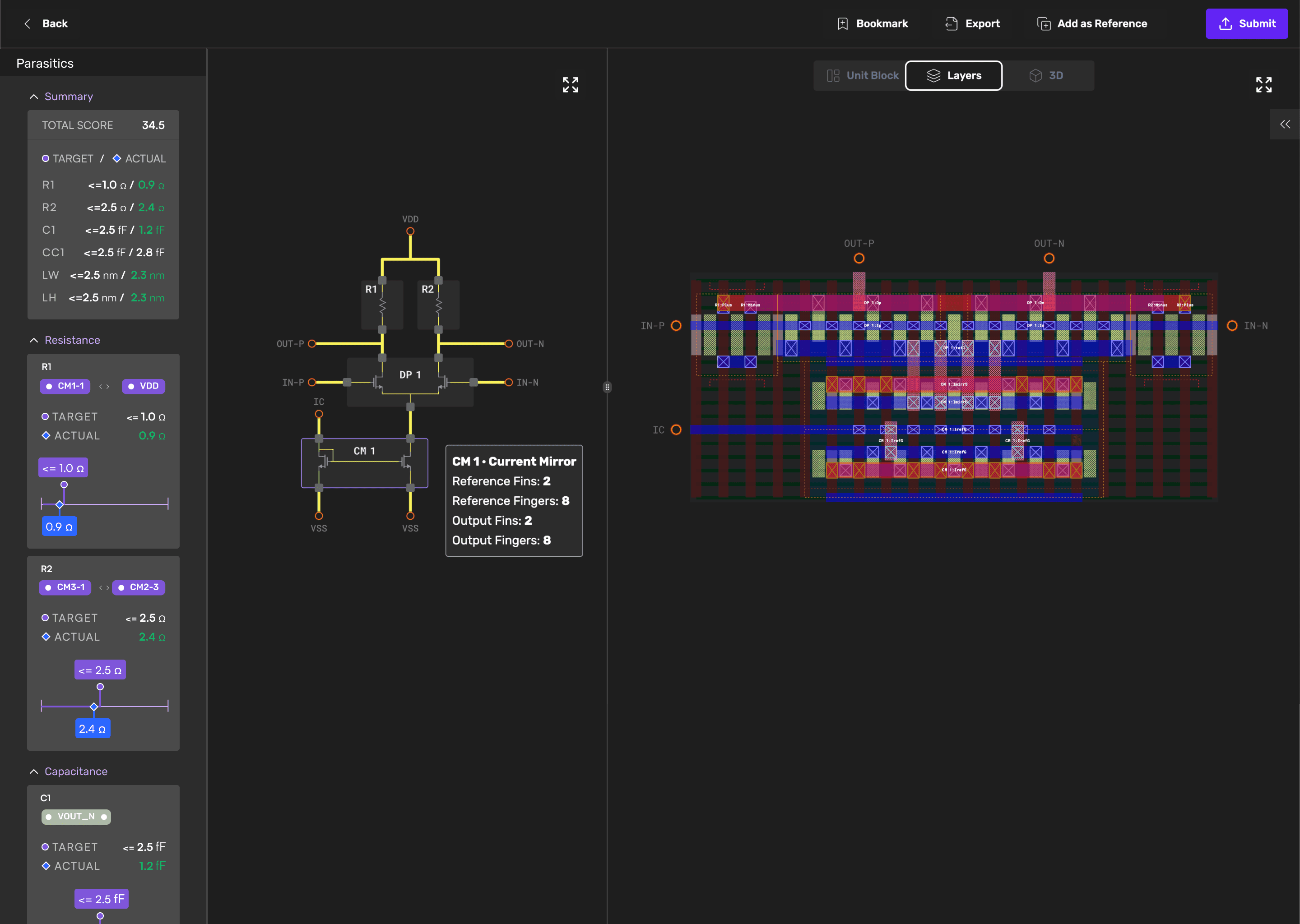Viewport: 1300px width, 924px height.
Task: Click the Bookmark icon
Action: click(x=842, y=23)
